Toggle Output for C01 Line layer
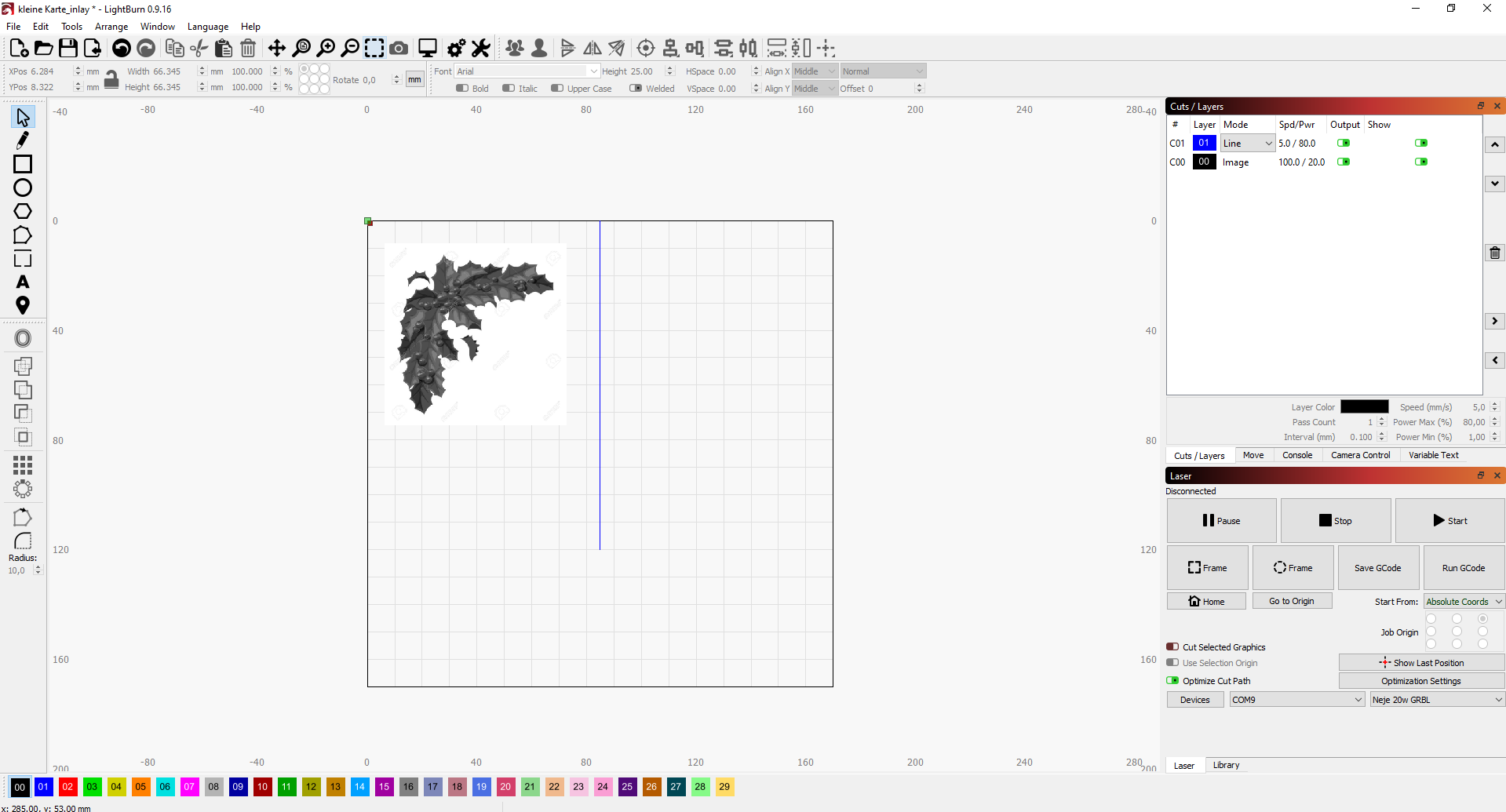Viewport: 1506px width, 812px height. click(1344, 144)
